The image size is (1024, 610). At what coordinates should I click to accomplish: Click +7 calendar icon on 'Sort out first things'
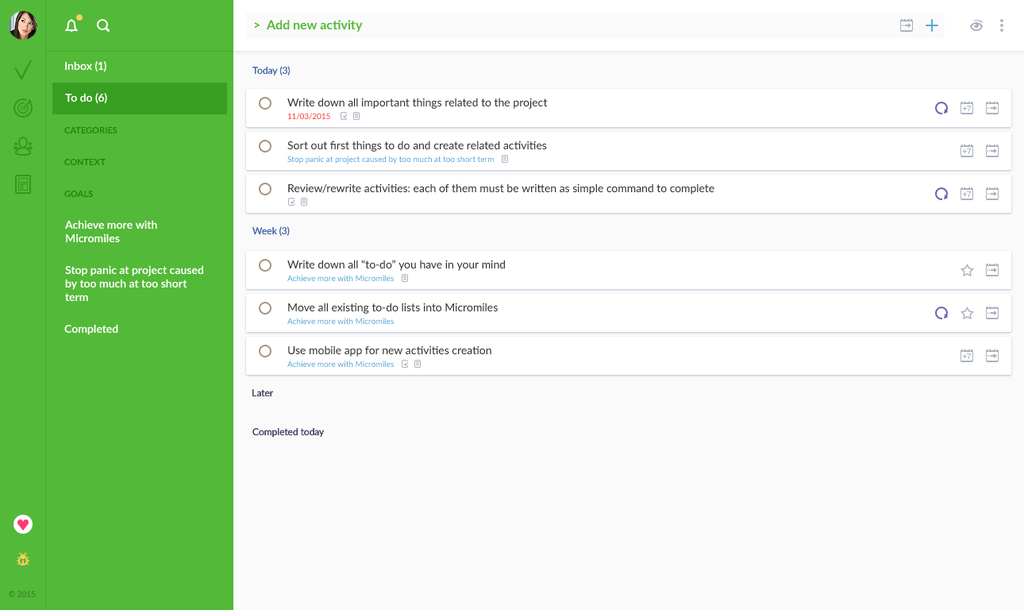pyautogui.click(x=967, y=151)
